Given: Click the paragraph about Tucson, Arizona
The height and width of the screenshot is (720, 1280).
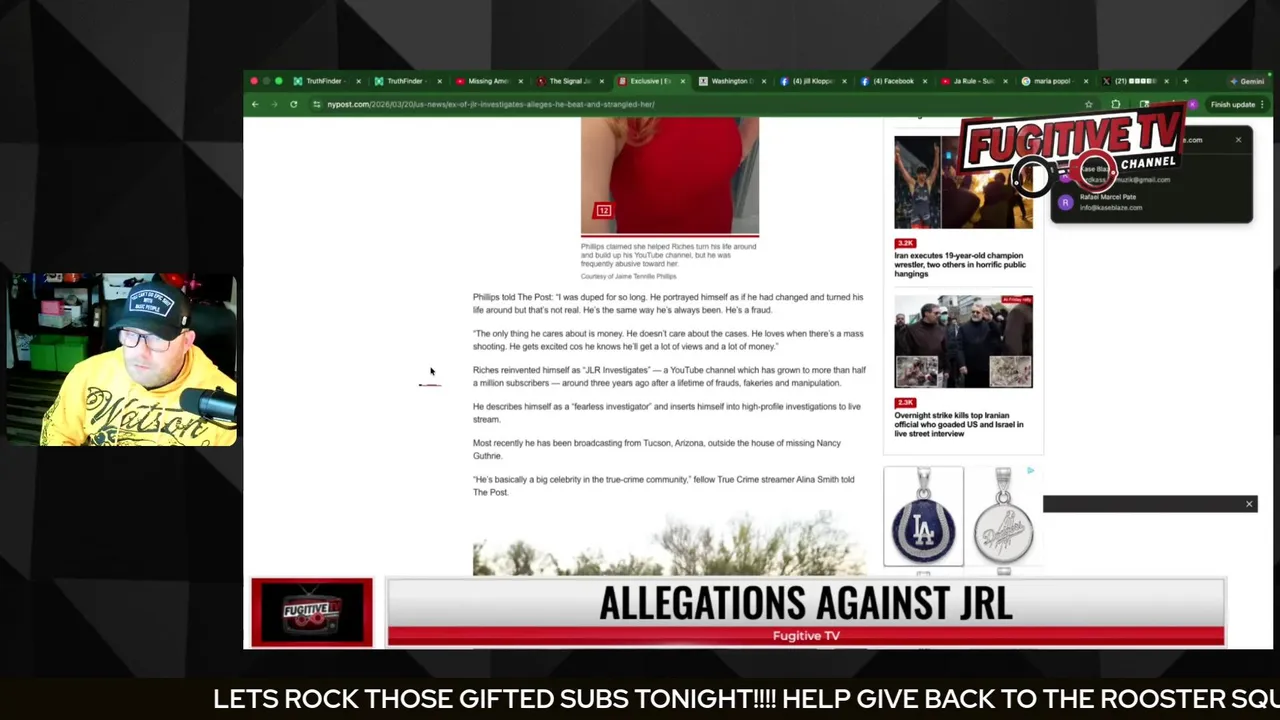Looking at the screenshot, I should 657,449.
